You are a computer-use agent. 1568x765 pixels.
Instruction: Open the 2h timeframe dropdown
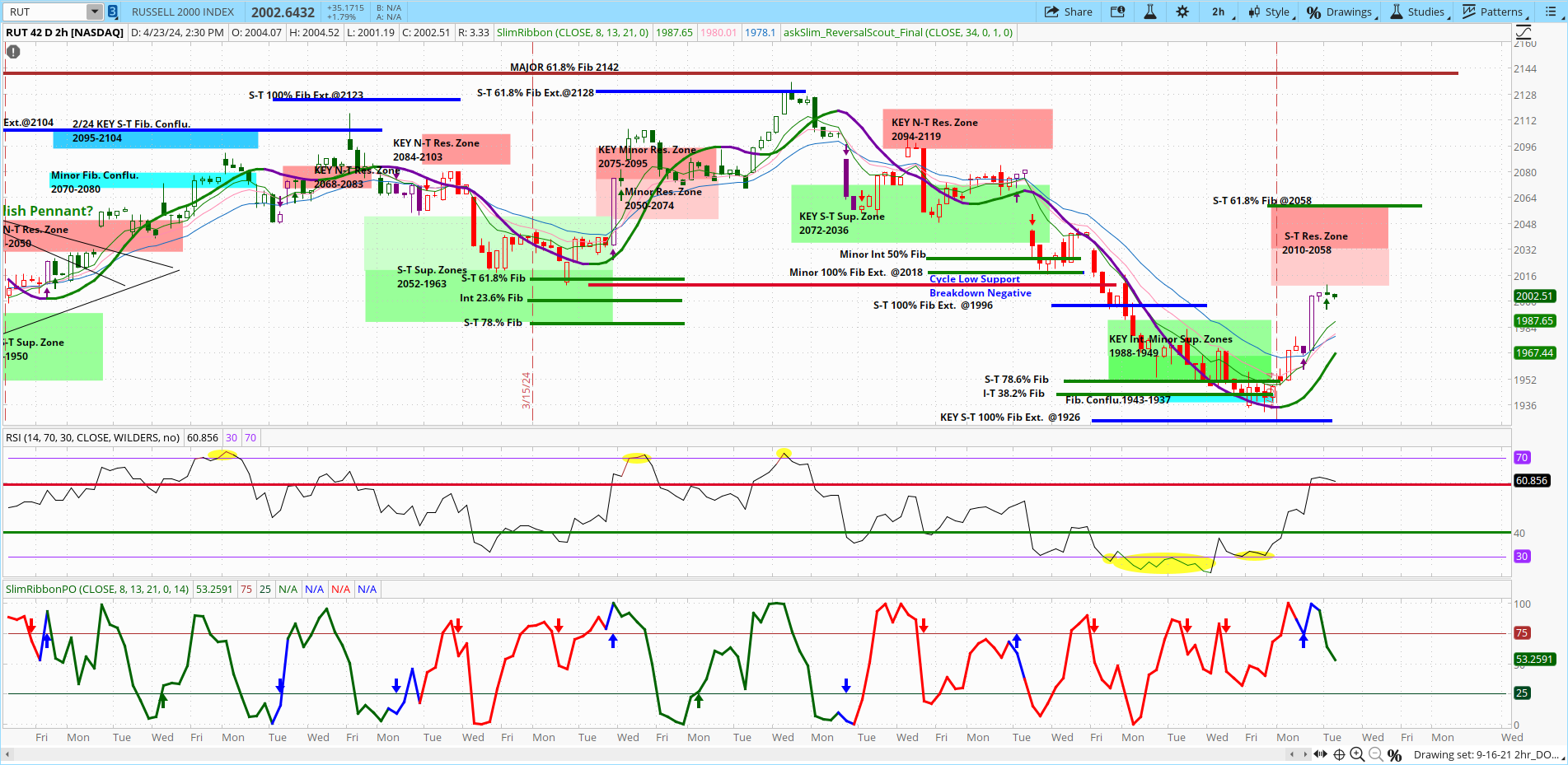pyautogui.click(x=1219, y=12)
